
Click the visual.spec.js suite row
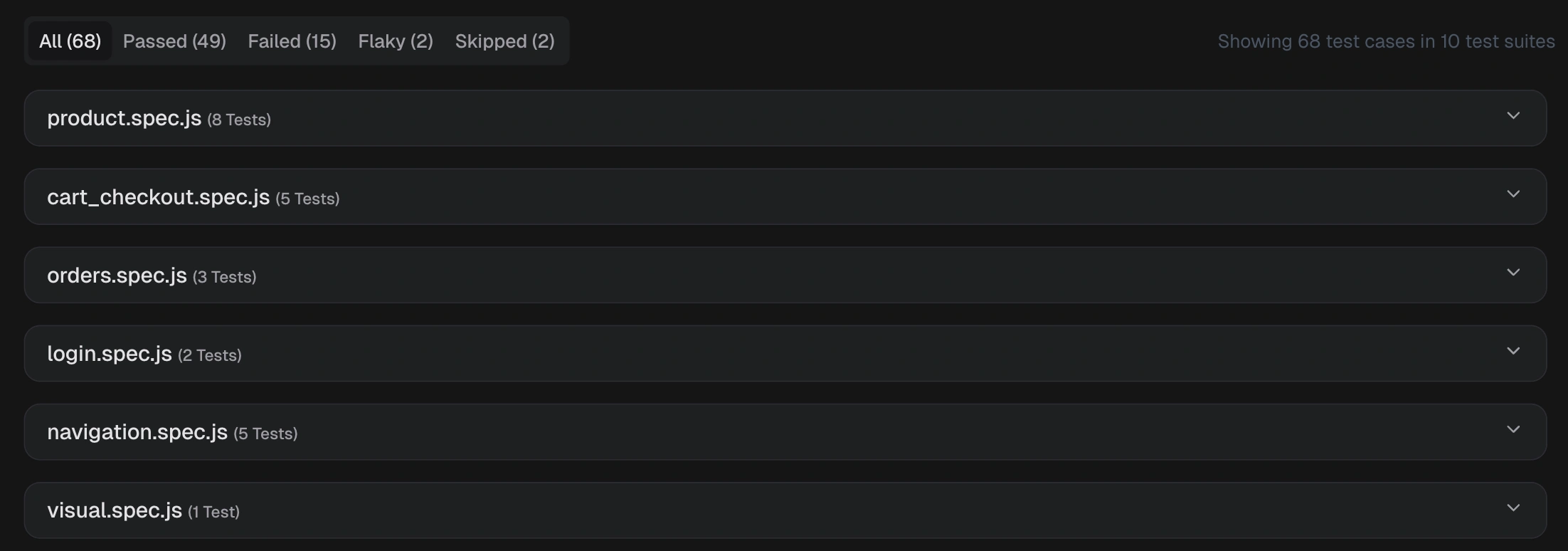tap(114, 510)
